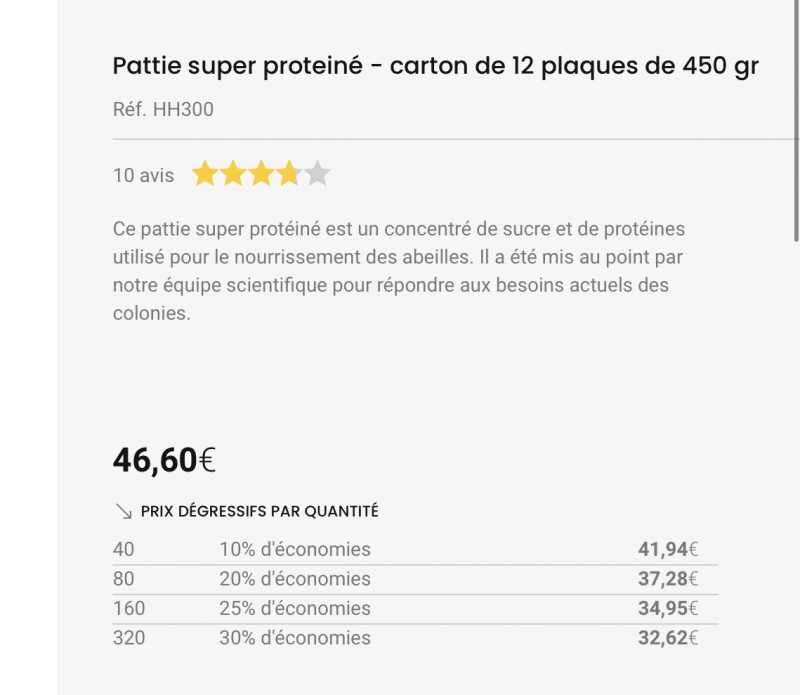Click the first yellow rating star
Screen dimensions: 800x695
[x=205, y=175]
